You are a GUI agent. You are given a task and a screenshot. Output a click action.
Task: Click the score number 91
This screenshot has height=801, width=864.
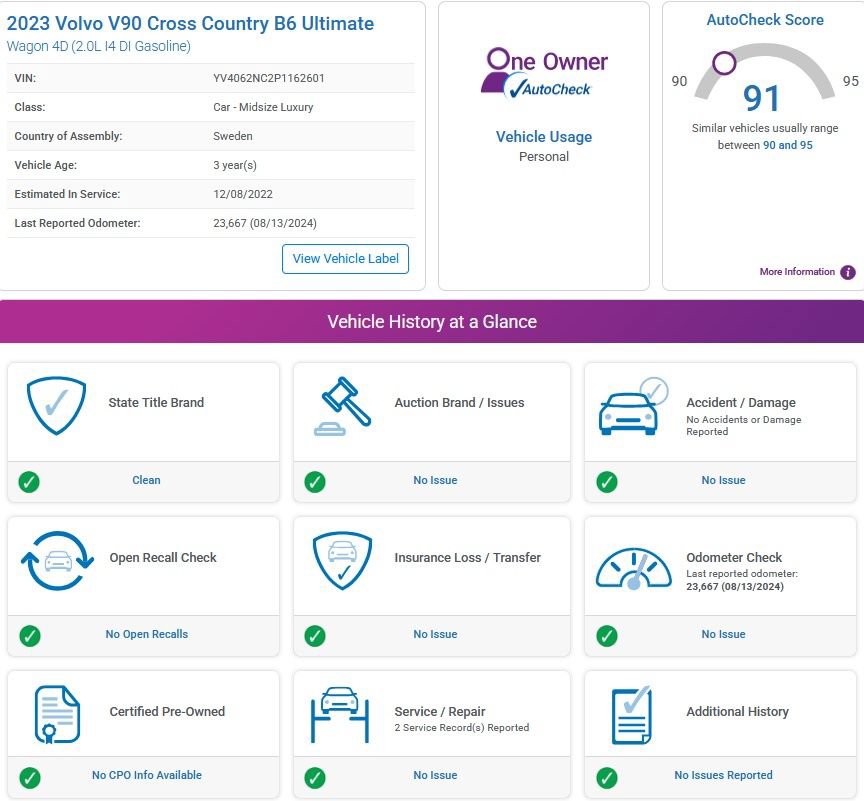pos(762,99)
